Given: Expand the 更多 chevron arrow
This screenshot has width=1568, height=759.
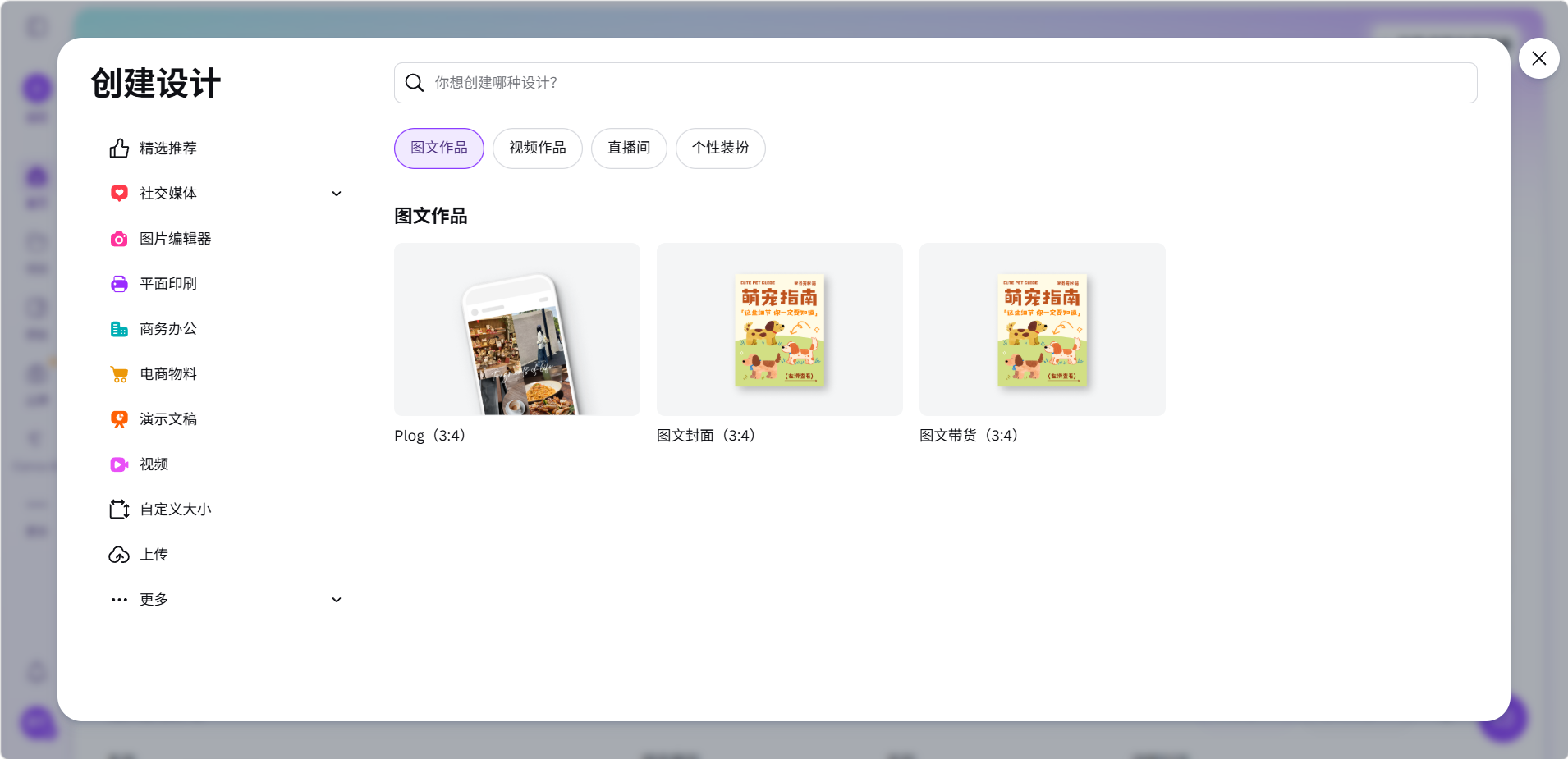Looking at the screenshot, I should (x=337, y=600).
